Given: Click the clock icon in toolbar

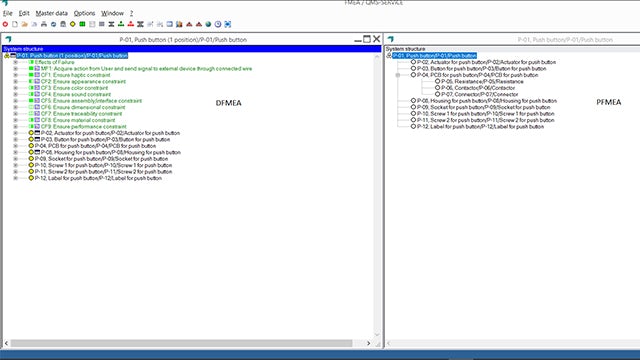Looking at the screenshot, I should (x=218, y=24).
